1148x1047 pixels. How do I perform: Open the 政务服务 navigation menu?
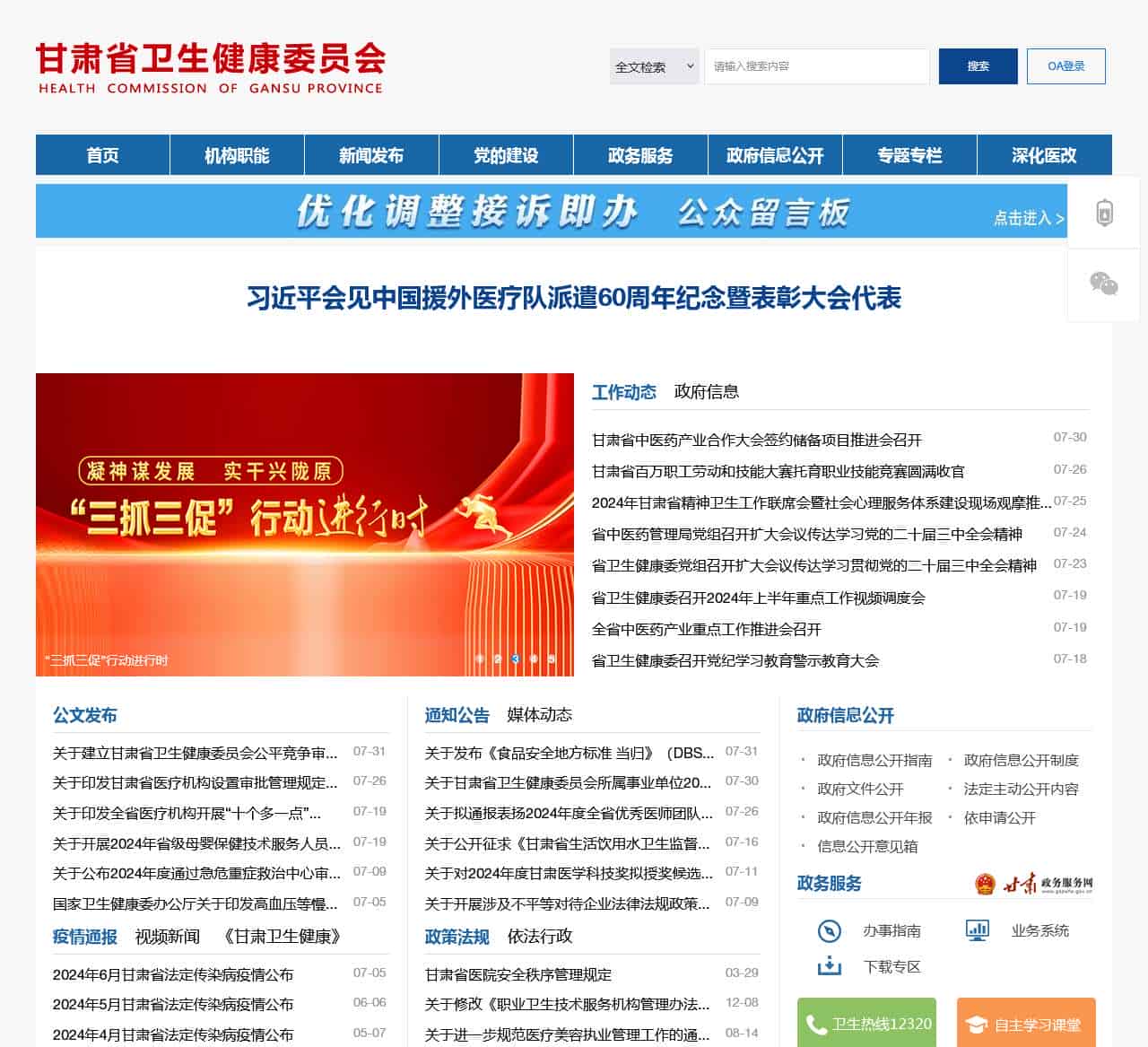pos(639,154)
